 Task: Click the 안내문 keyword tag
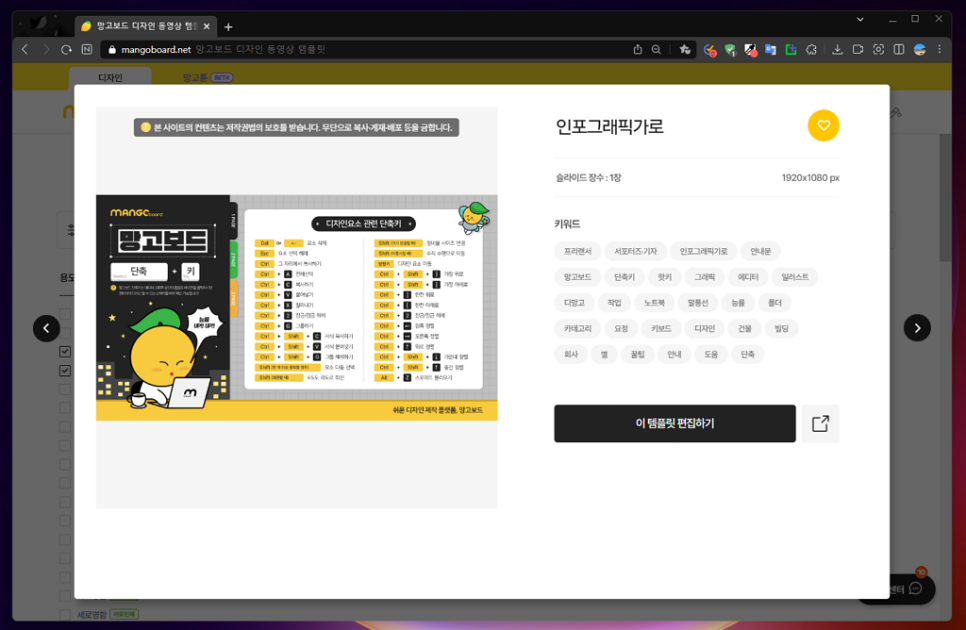(x=760, y=251)
